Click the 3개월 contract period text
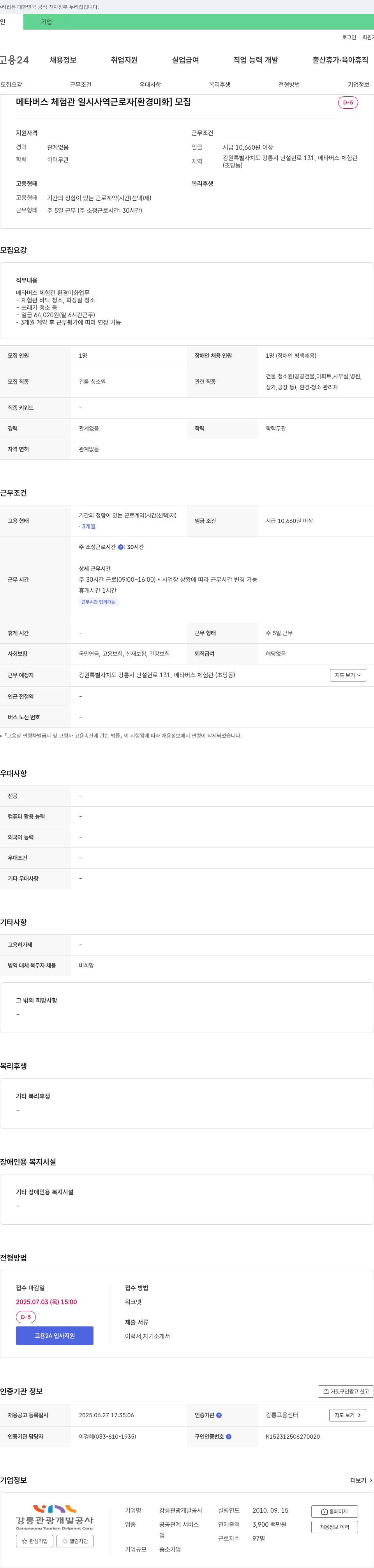This screenshot has width=374, height=1568. (x=88, y=526)
